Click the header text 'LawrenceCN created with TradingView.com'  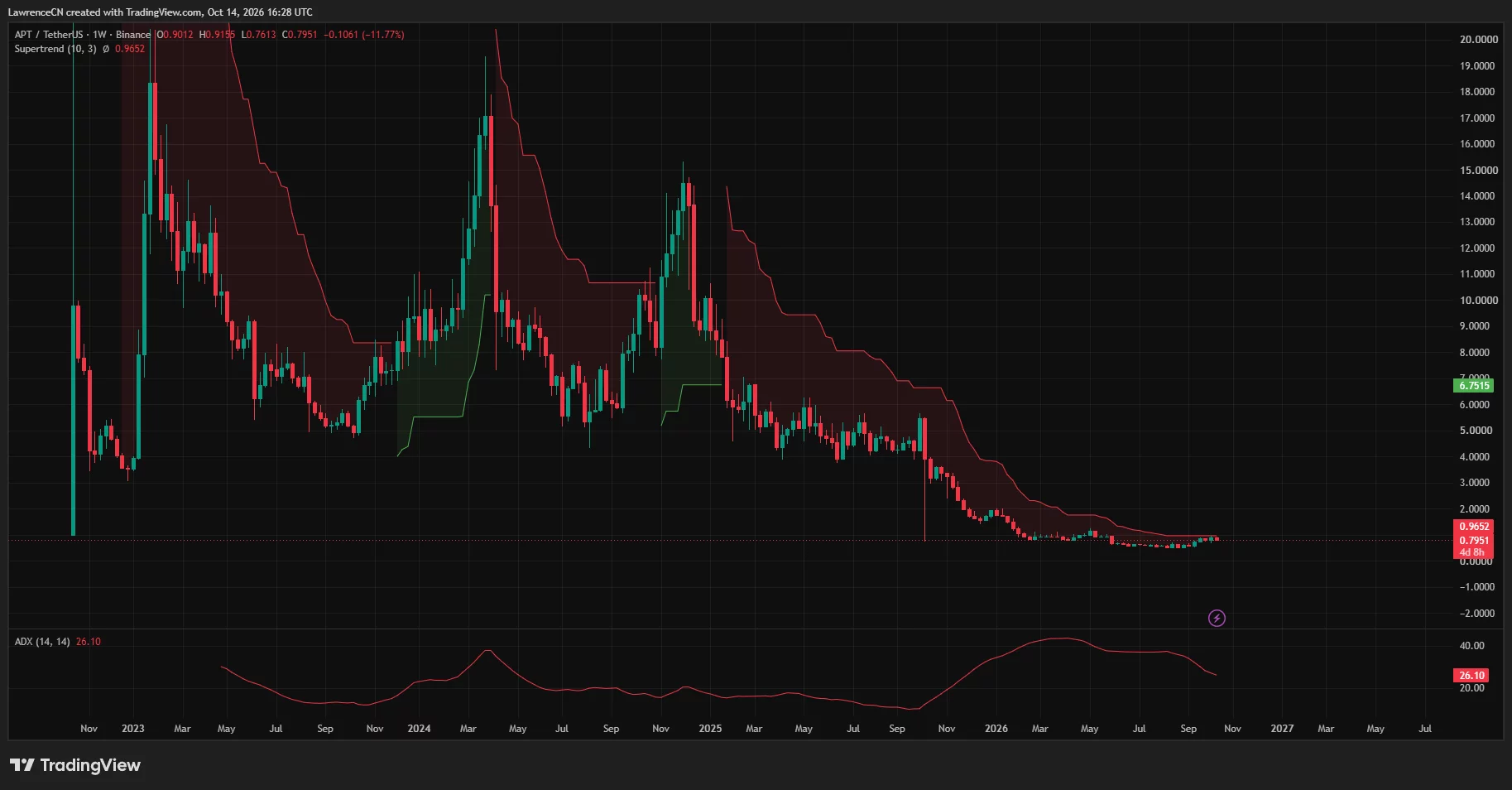pyautogui.click(x=105, y=12)
